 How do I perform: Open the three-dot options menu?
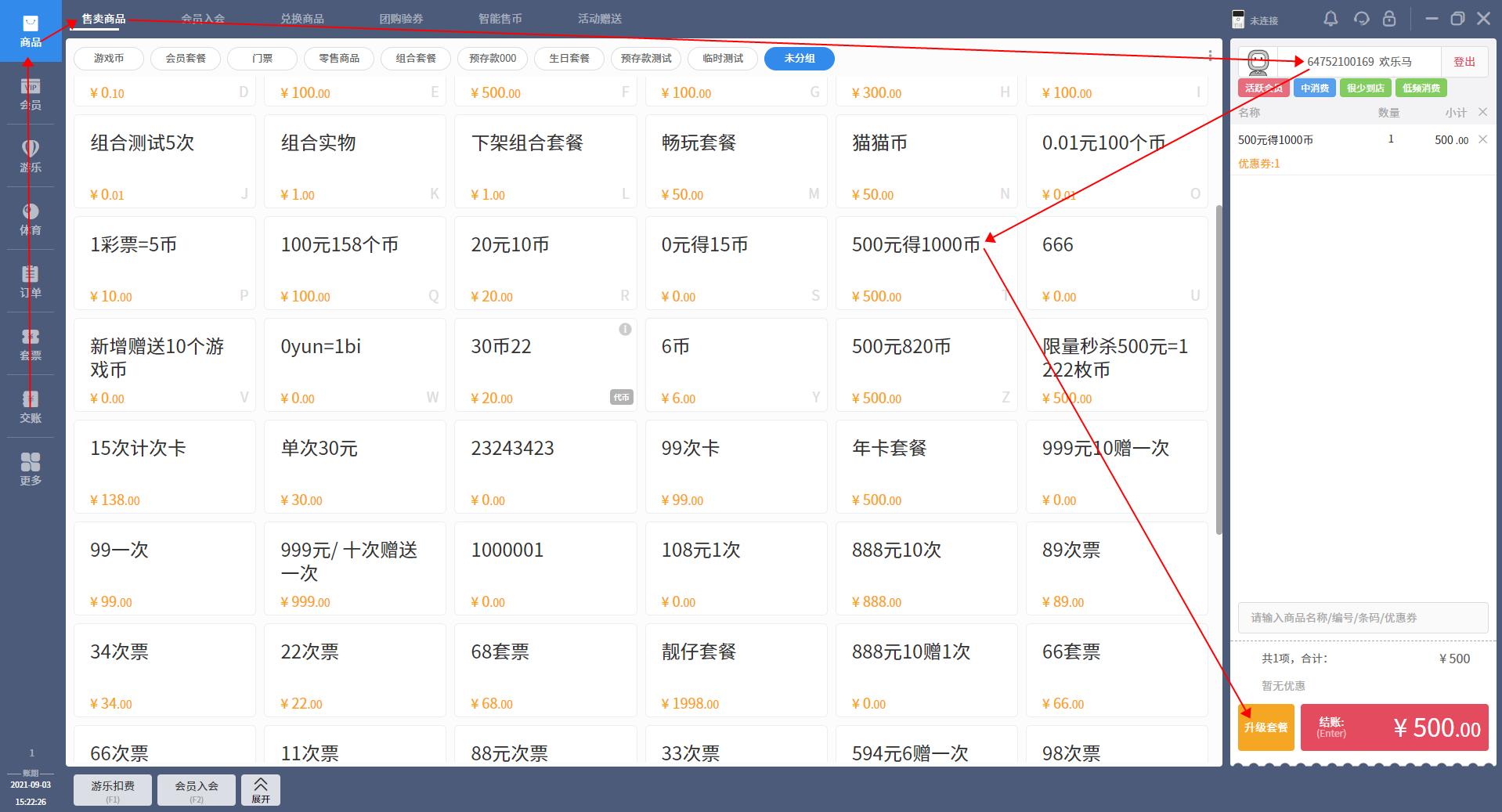[x=1210, y=56]
